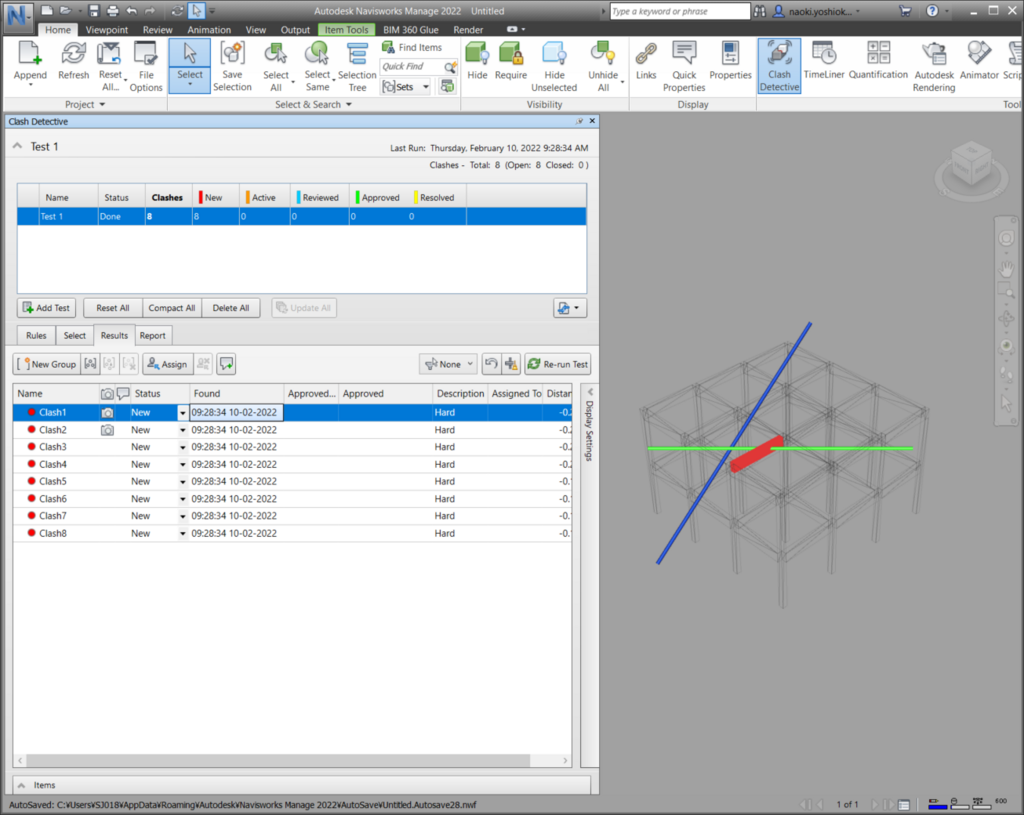Screen dimensions: 1024x815
Task: Switch to the Report tab
Action: click(x=152, y=335)
